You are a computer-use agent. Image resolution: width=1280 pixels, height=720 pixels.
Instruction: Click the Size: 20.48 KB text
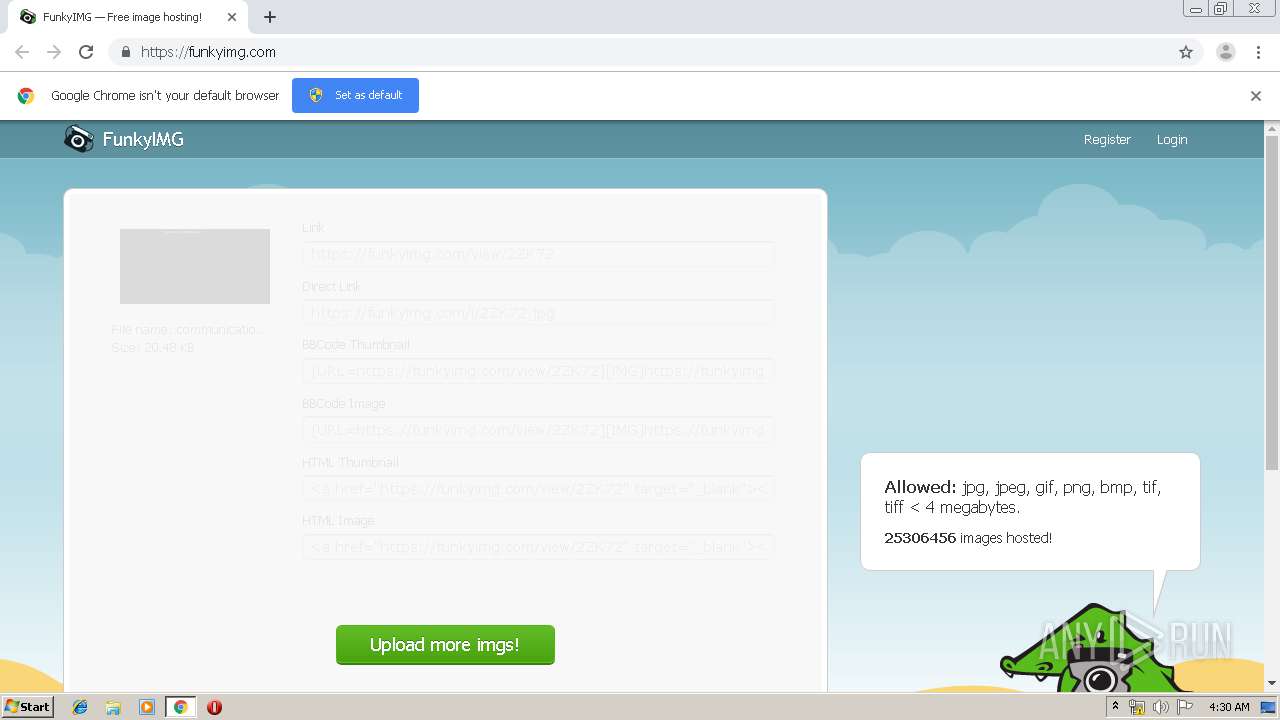[x=153, y=348]
